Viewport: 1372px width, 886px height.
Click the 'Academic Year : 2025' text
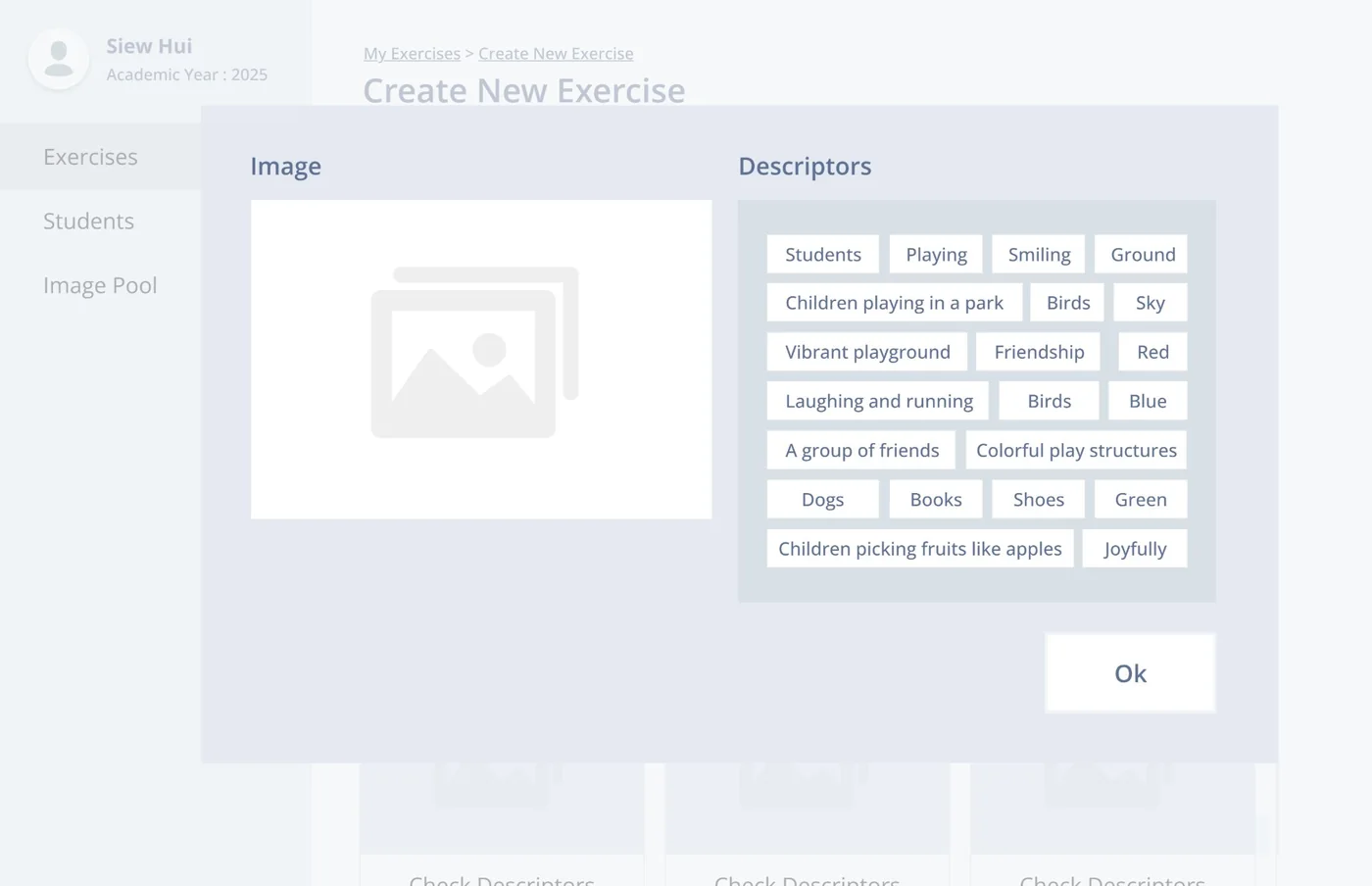[187, 74]
